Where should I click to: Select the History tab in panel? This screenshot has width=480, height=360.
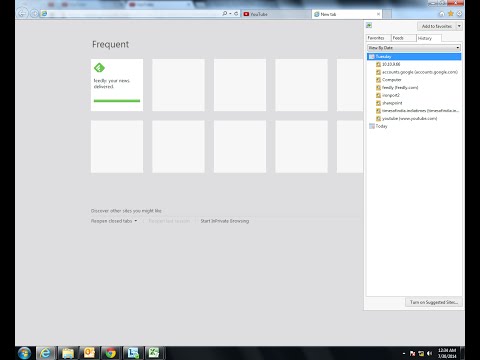[x=429, y=38]
